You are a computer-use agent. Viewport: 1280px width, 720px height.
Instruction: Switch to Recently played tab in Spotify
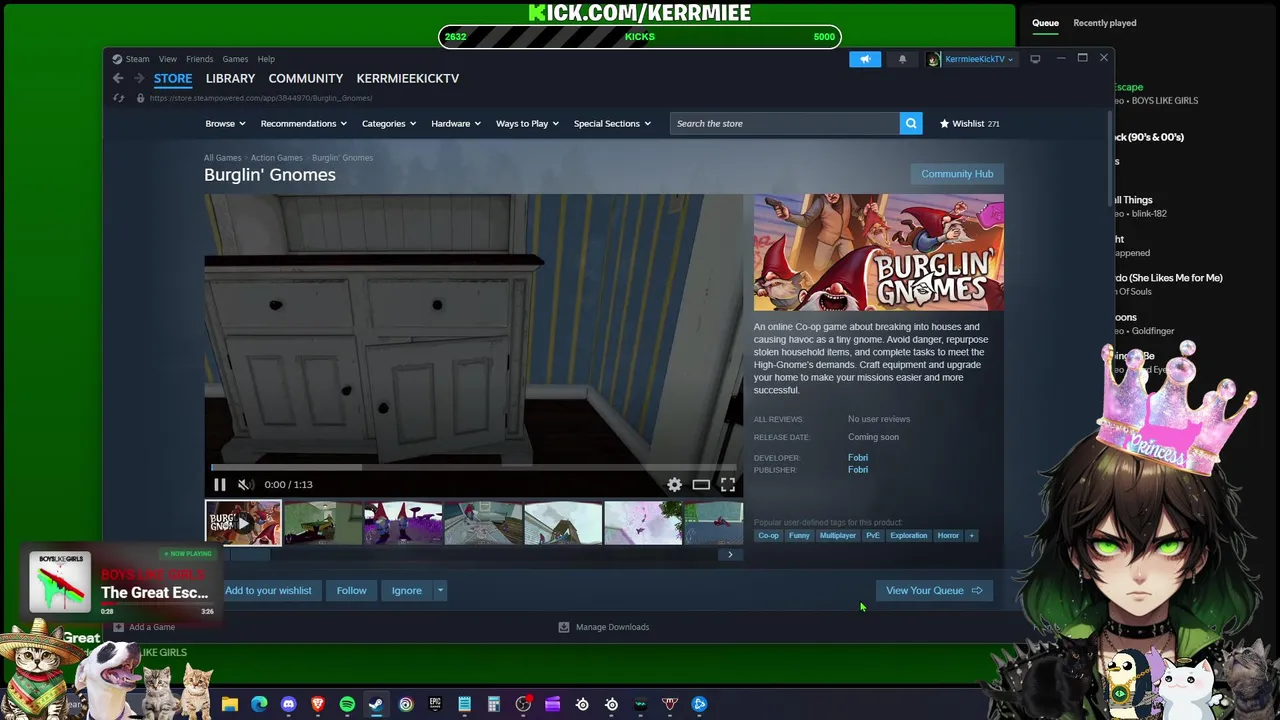click(1105, 23)
